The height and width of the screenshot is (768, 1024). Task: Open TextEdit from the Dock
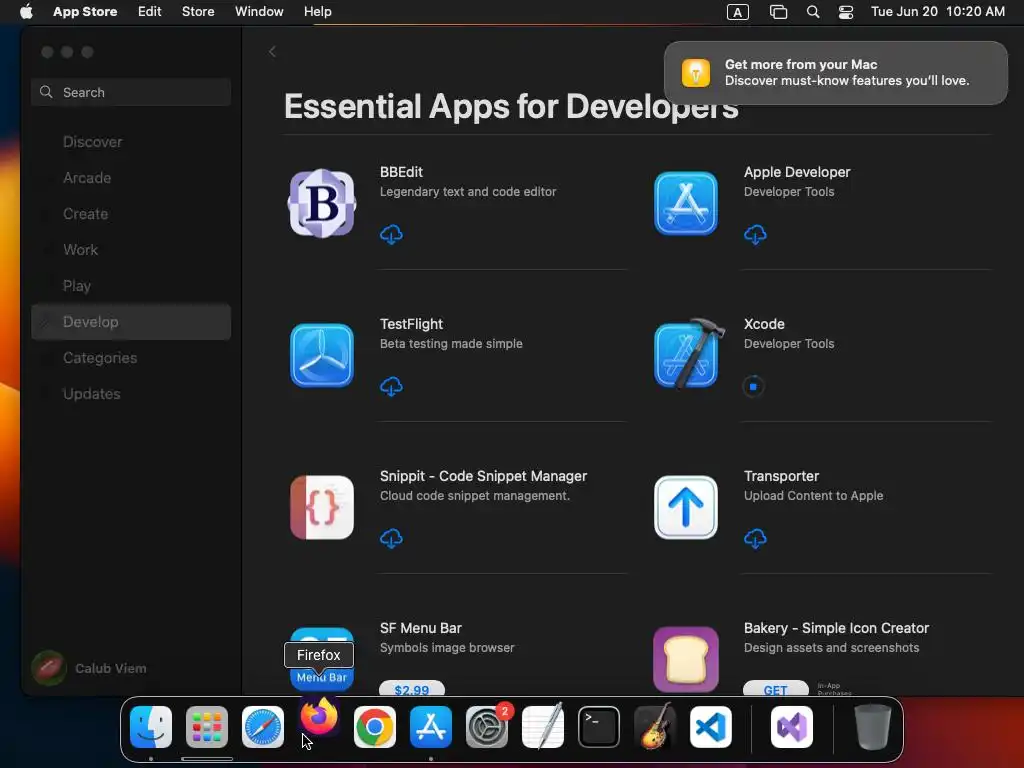coord(543,726)
